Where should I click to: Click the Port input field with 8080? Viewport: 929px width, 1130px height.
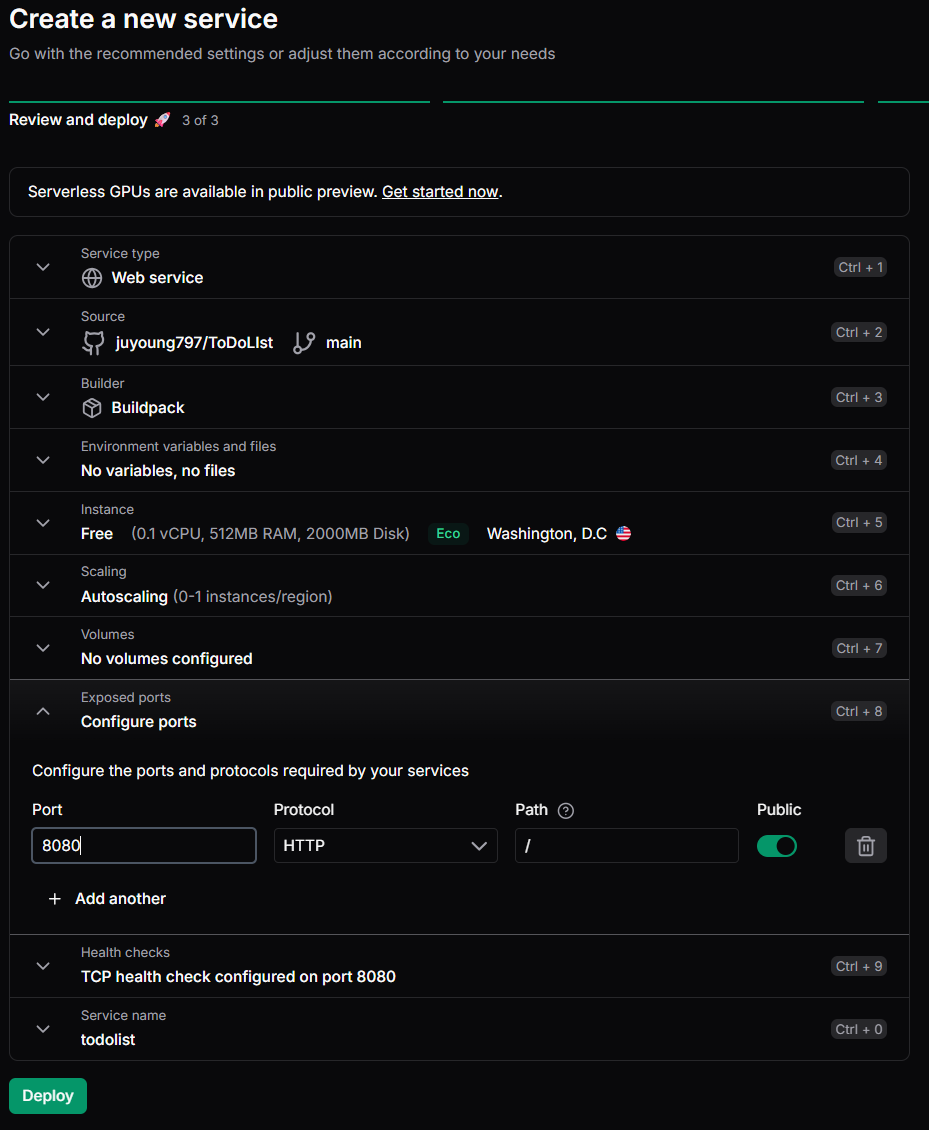pyautogui.click(x=144, y=846)
